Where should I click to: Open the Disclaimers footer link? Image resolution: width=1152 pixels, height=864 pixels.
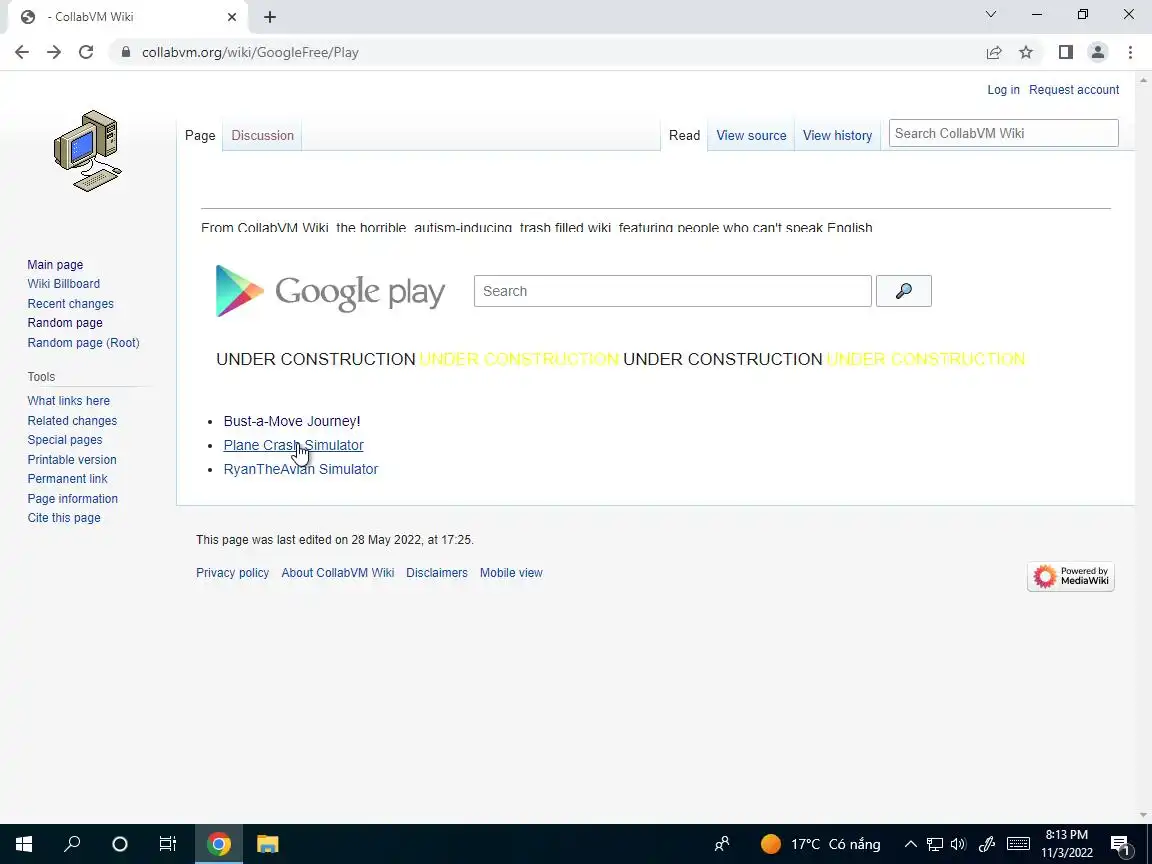click(x=436, y=573)
